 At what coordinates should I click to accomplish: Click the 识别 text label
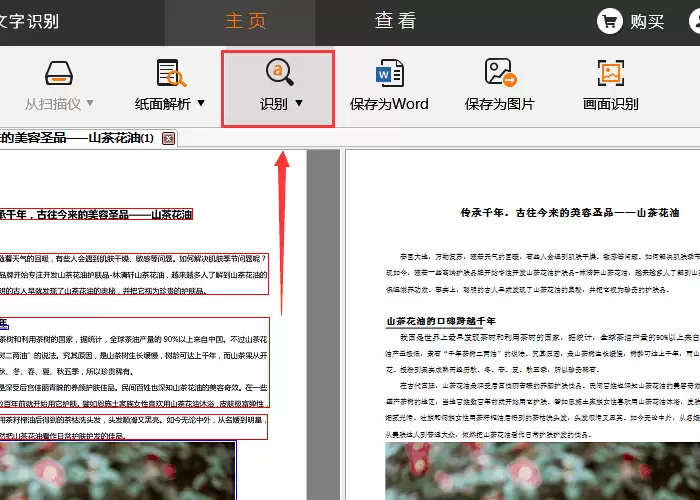pos(274,104)
